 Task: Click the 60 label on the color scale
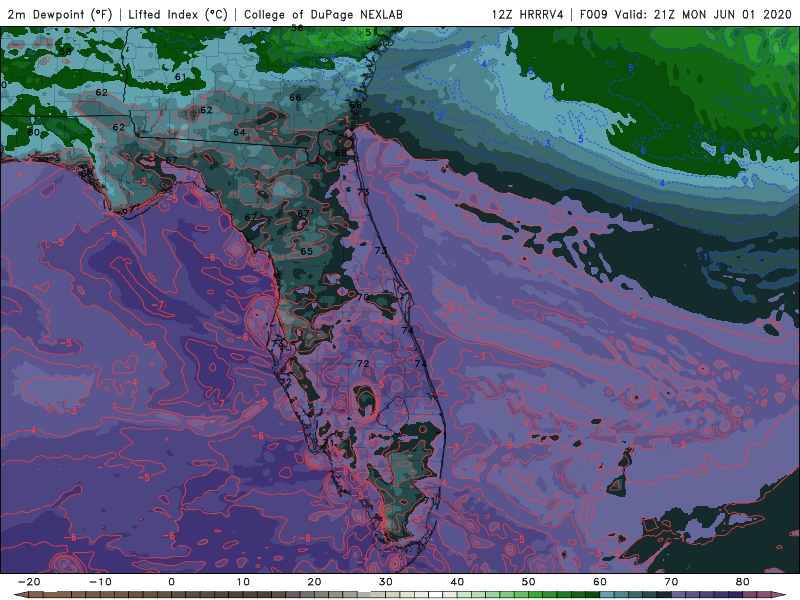tap(600, 582)
